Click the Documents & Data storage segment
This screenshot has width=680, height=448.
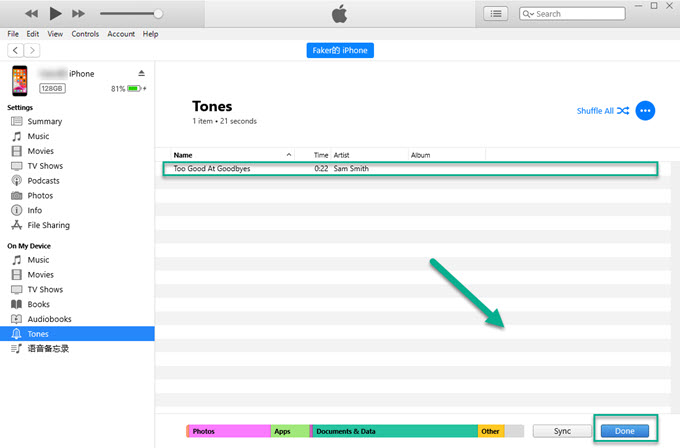[x=394, y=431]
